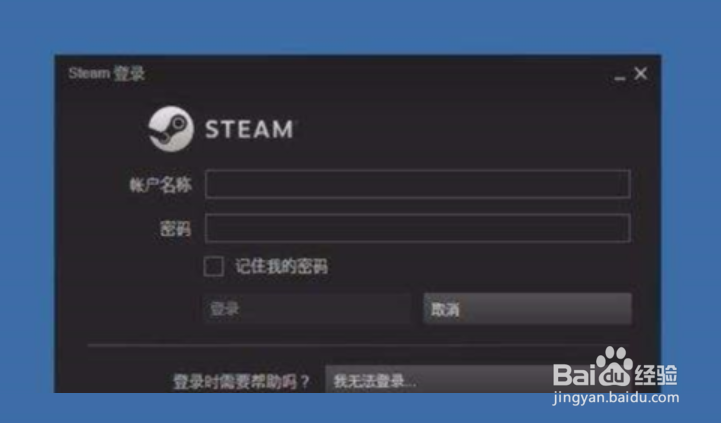Click the Steam logo icon
Screen dimensions: 721x423
171,129
